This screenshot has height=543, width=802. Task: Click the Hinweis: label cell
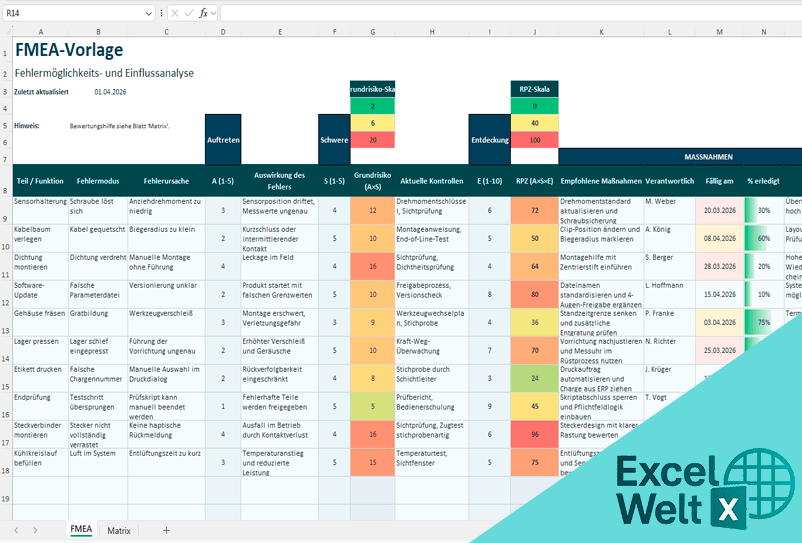[x=27, y=126]
